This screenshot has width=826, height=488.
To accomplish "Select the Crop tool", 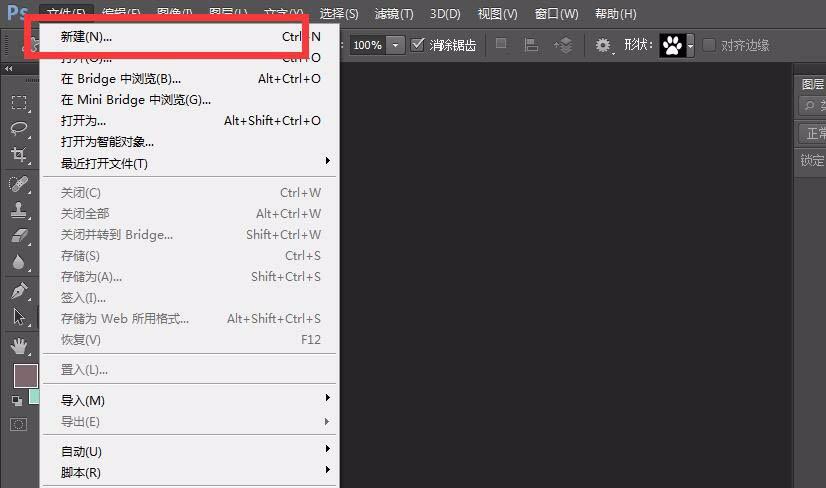I will point(19,154).
